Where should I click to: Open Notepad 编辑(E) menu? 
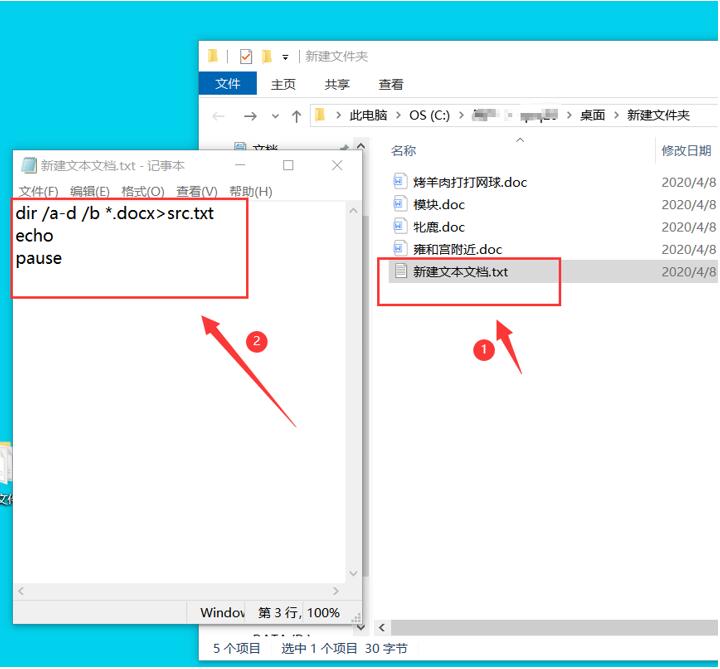90,191
